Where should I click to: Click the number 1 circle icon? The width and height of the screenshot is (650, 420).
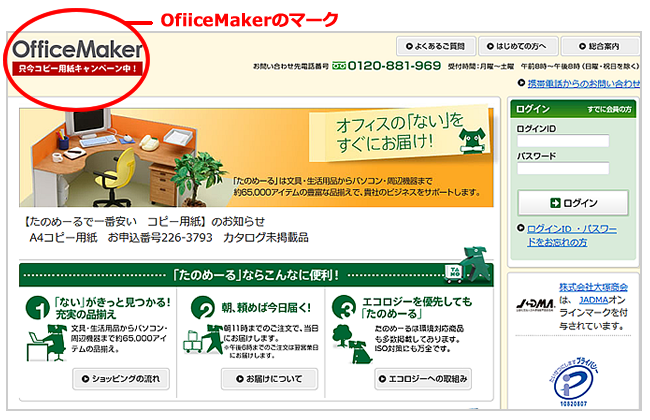37,308
